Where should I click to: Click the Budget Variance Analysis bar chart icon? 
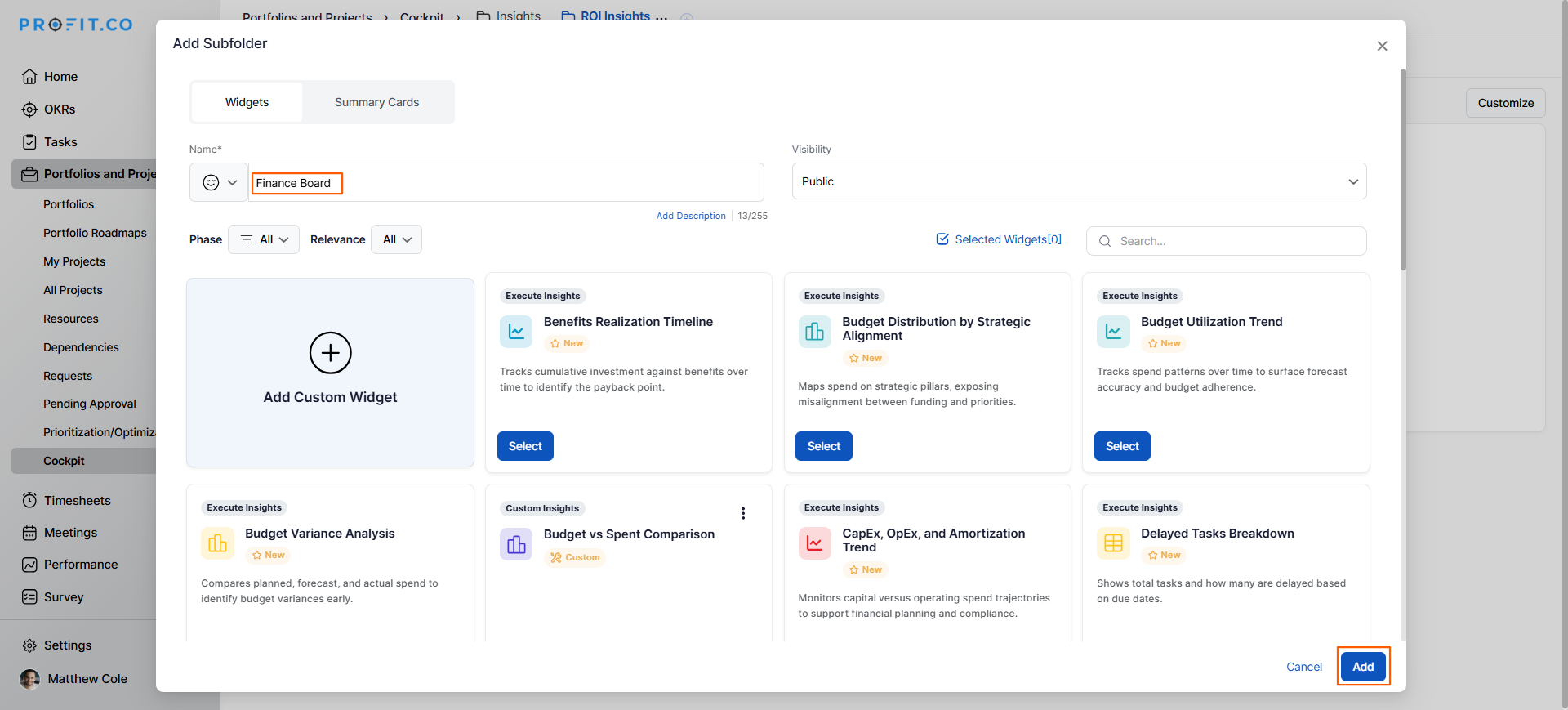point(217,543)
